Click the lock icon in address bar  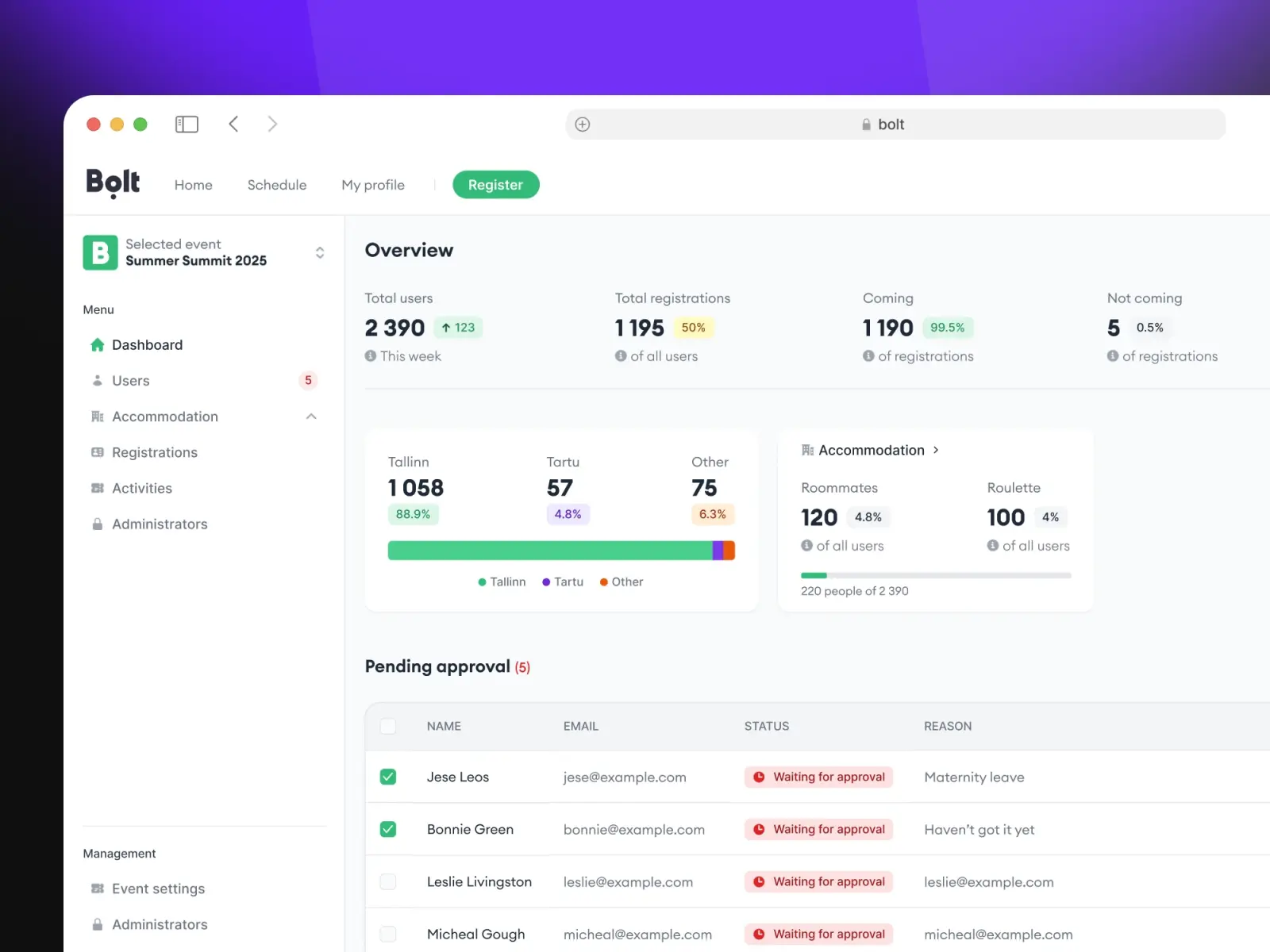(866, 125)
